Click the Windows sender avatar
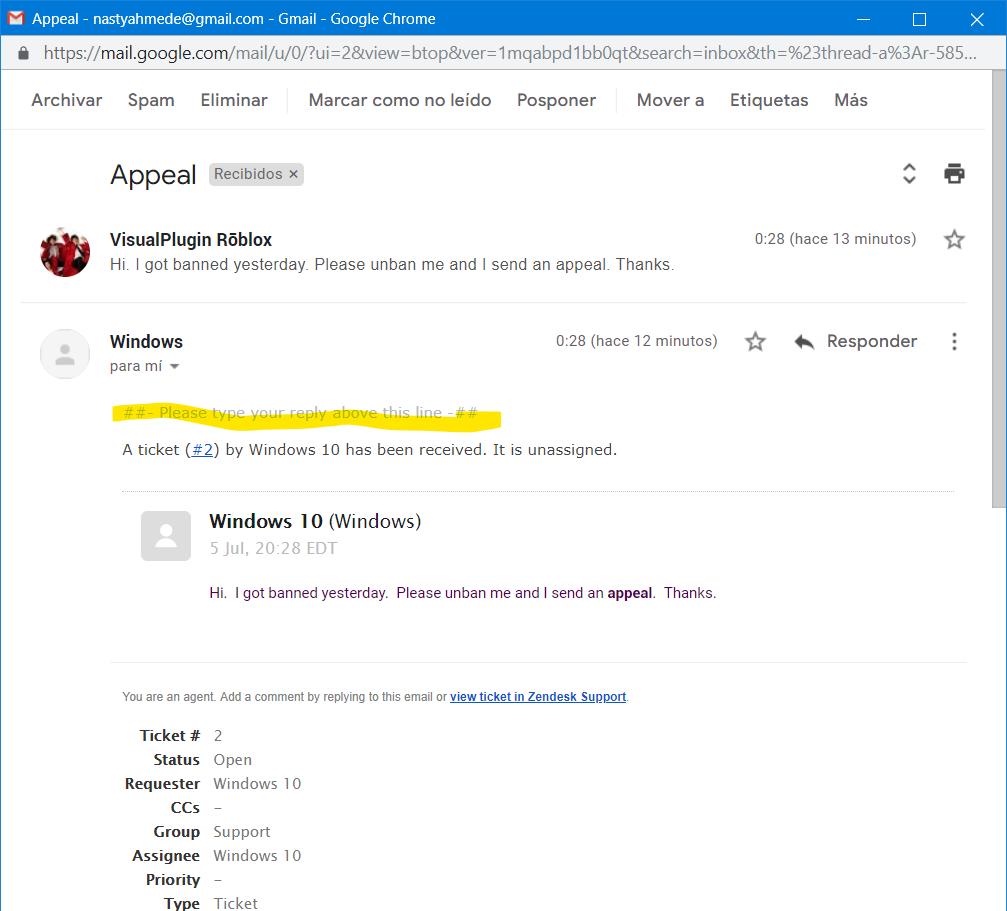 pyautogui.click(x=65, y=354)
